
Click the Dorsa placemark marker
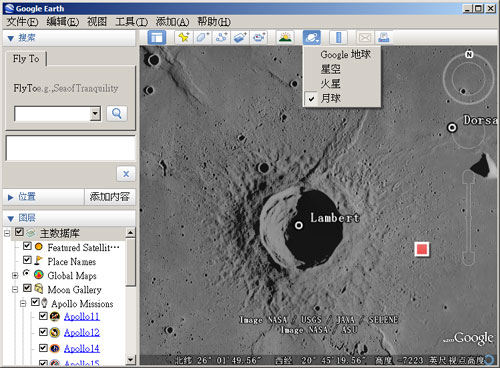(x=452, y=127)
